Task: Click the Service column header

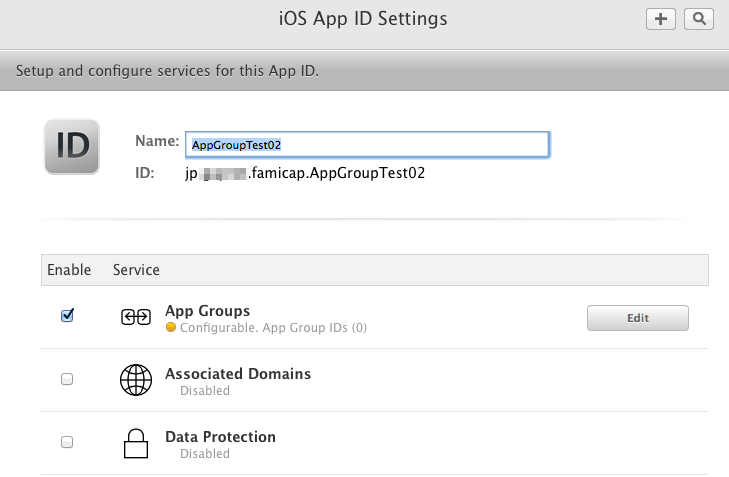Action: [136, 270]
